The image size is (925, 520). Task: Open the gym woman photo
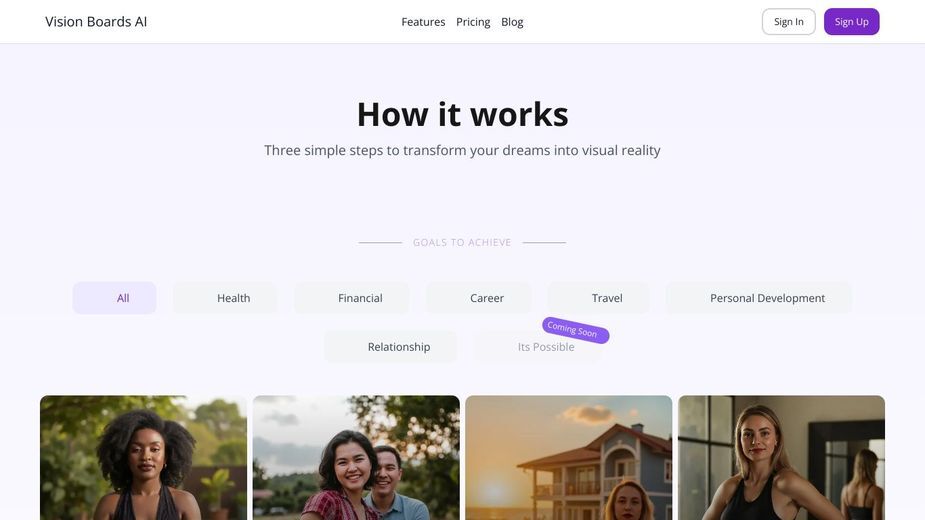pyautogui.click(x=782, y=457)
